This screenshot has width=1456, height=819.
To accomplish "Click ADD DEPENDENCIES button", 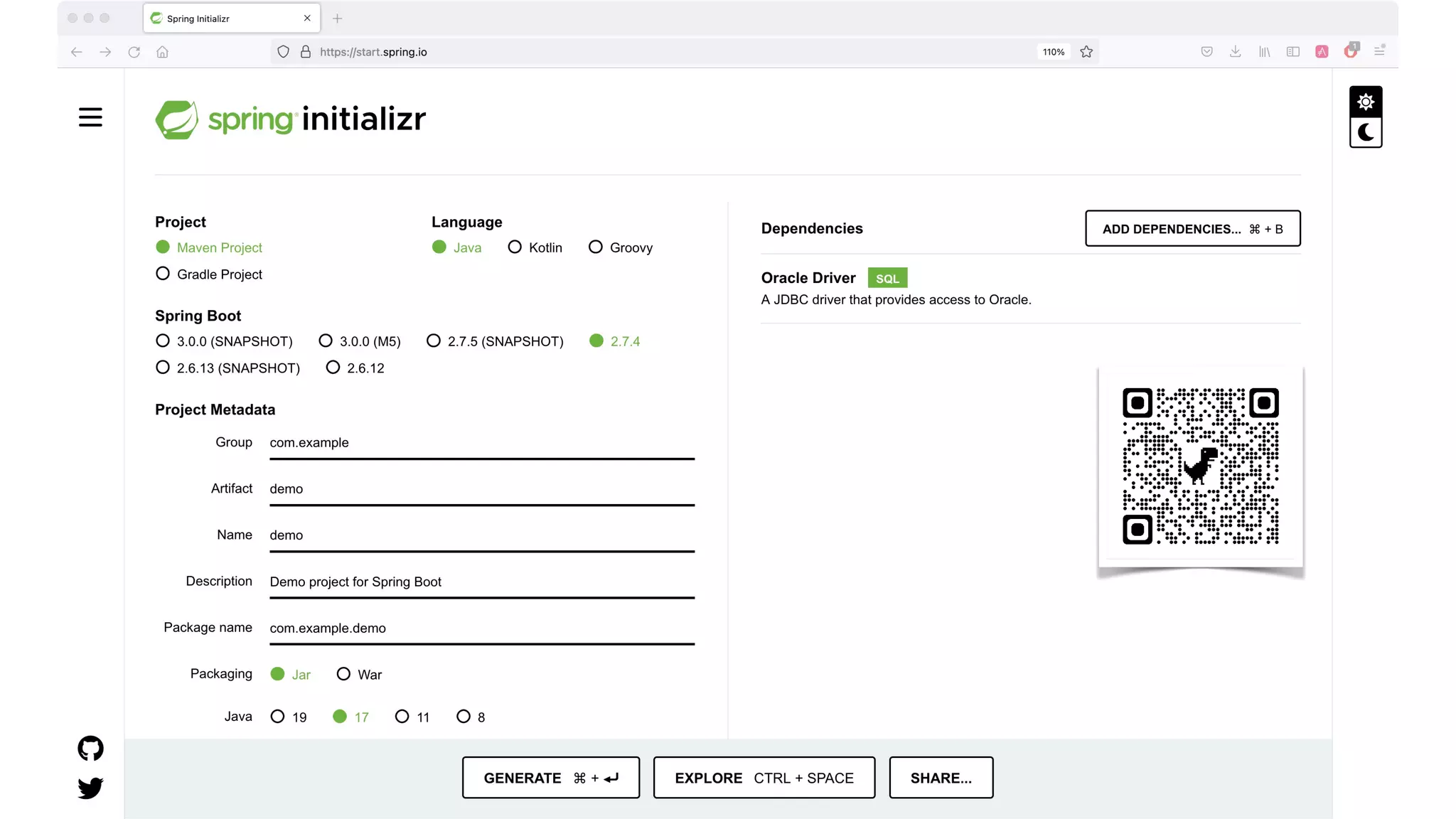I will point(1192,229).
